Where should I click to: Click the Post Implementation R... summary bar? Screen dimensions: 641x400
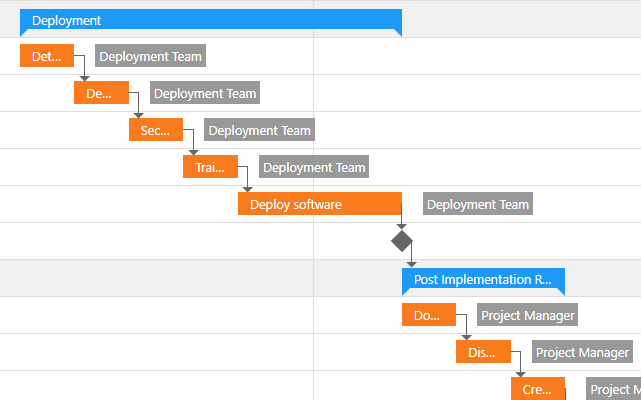coord(483,280)
